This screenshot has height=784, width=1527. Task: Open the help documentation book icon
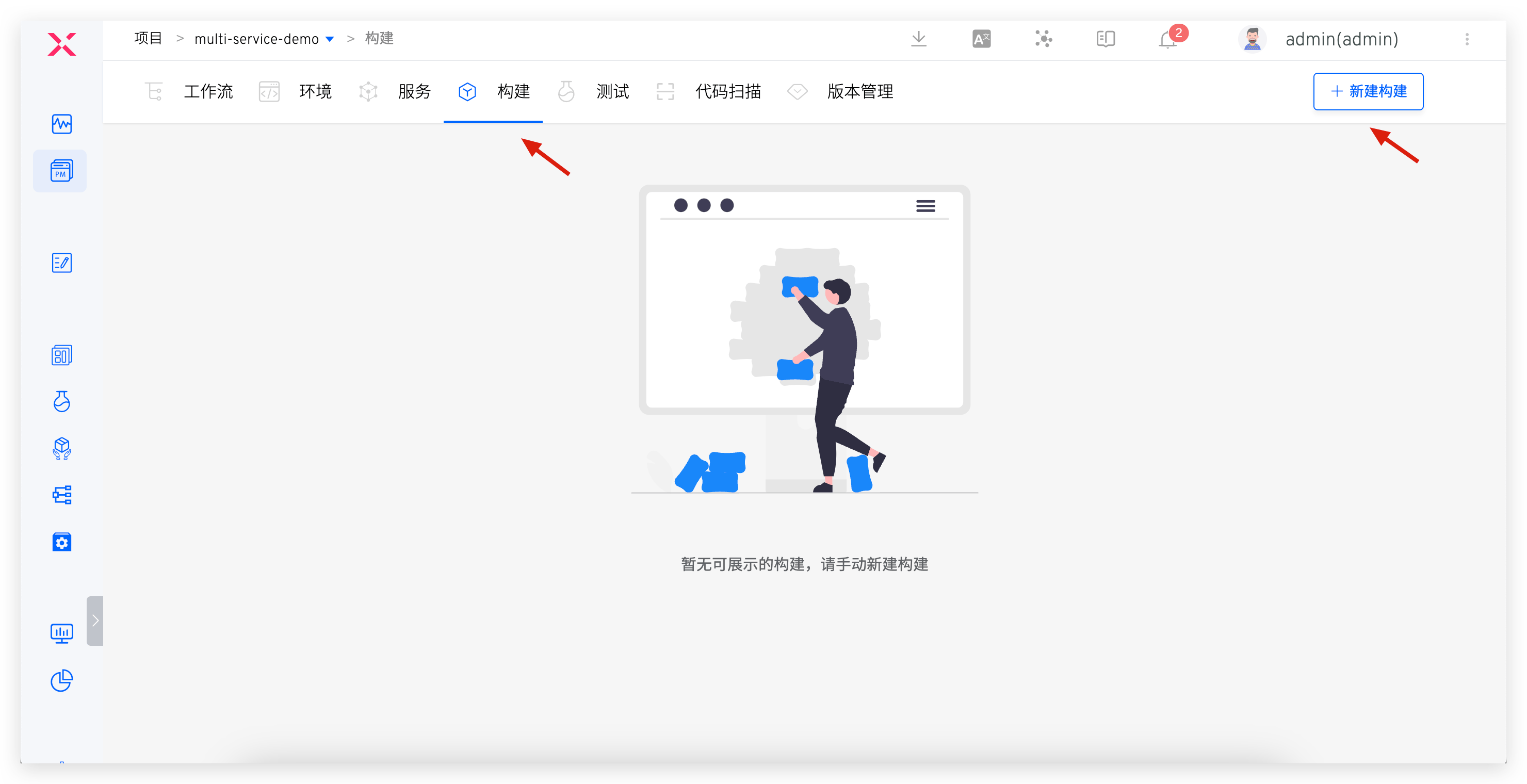pos(1106,39)
